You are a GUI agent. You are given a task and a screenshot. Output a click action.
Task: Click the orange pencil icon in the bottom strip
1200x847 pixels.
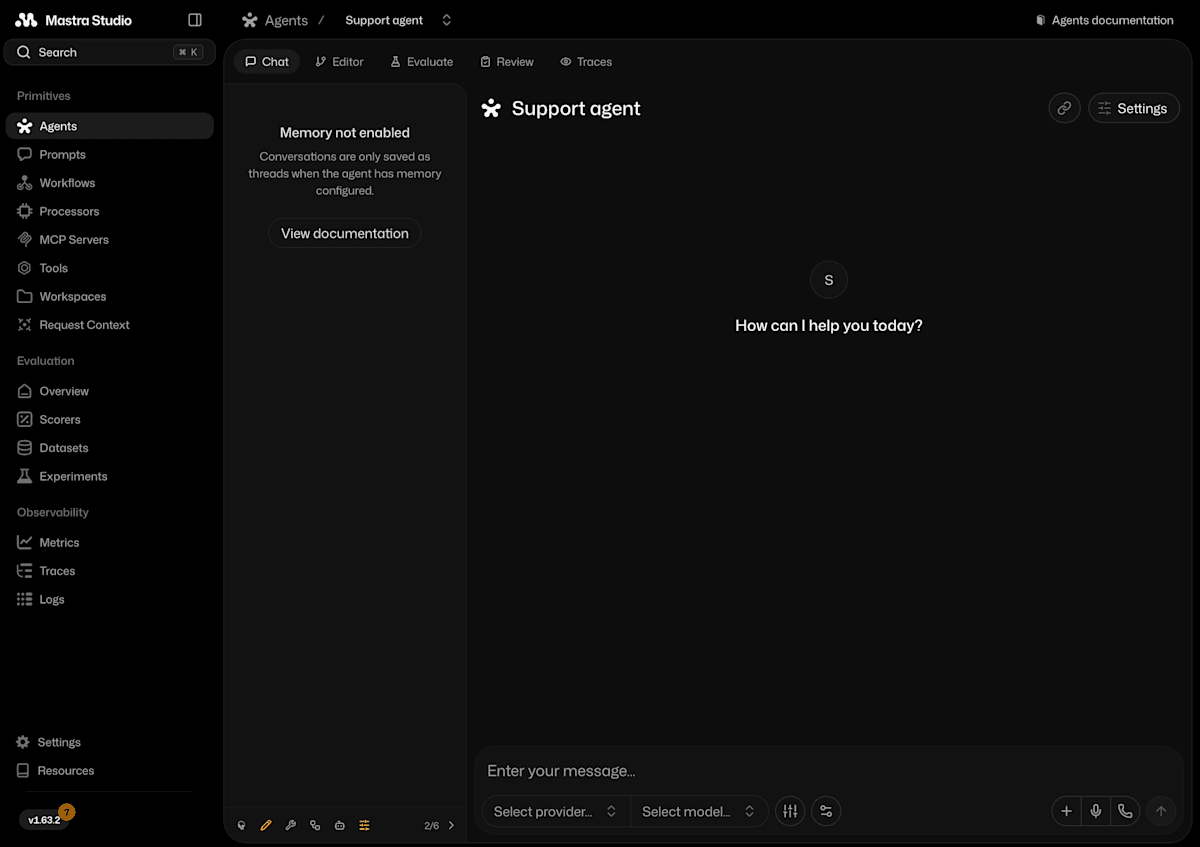coord(266,825)
